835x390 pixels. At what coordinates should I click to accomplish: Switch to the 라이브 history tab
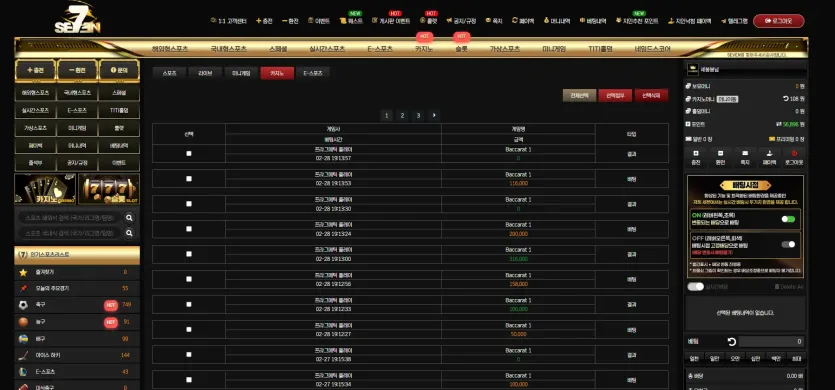[205, 73]
